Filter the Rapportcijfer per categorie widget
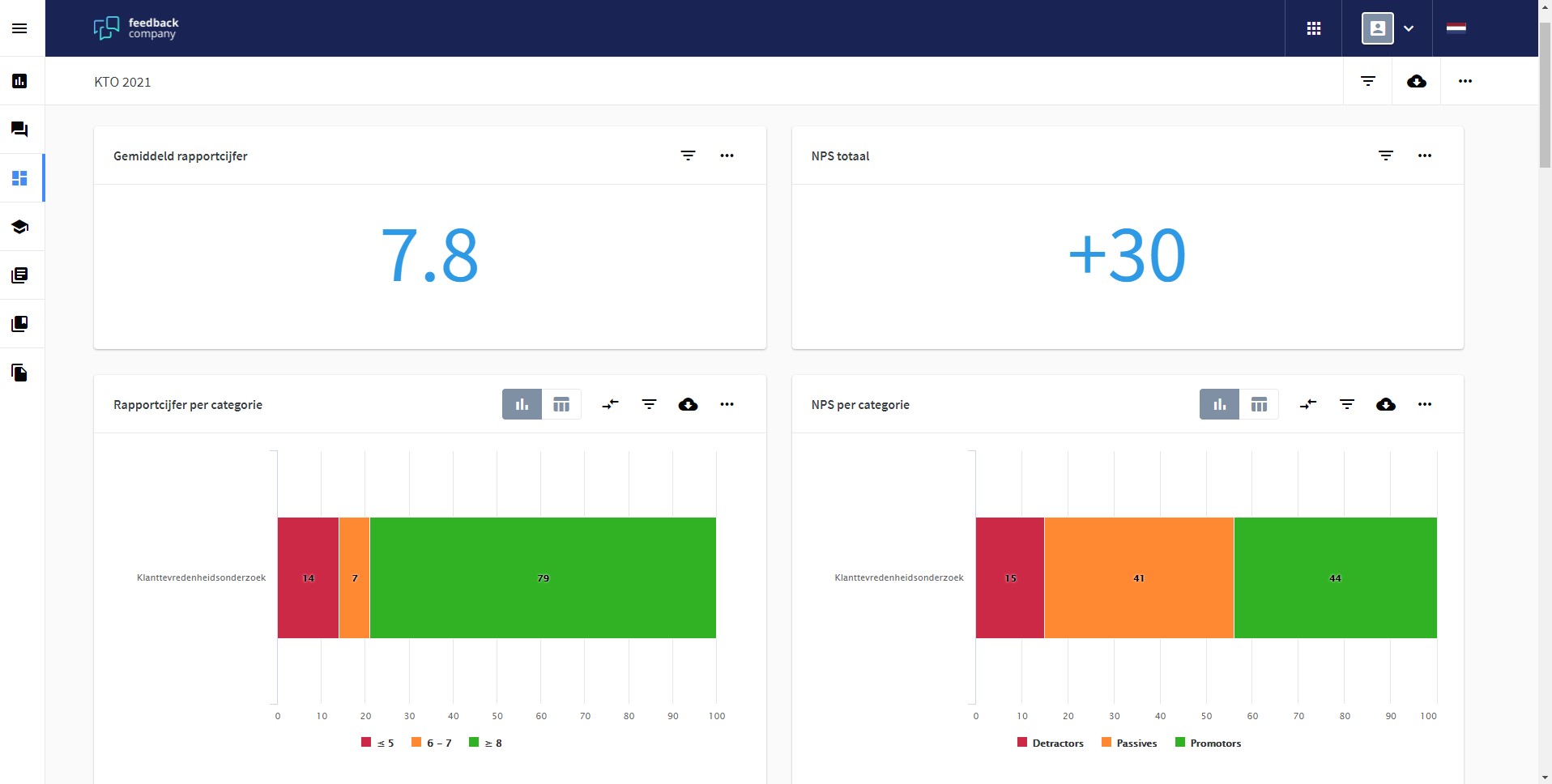 pos(649,404)
